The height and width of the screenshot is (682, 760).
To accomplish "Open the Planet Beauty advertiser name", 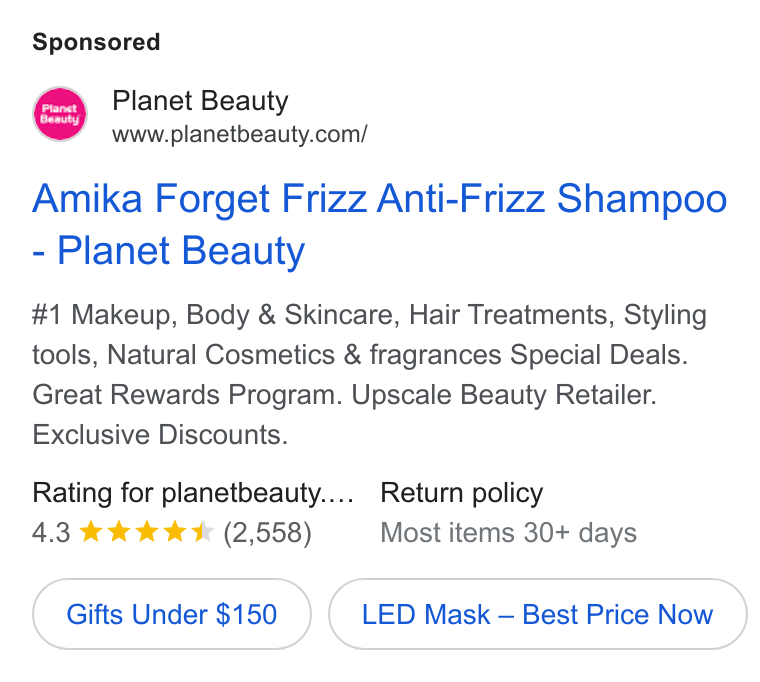I will [x=200, y=101].
